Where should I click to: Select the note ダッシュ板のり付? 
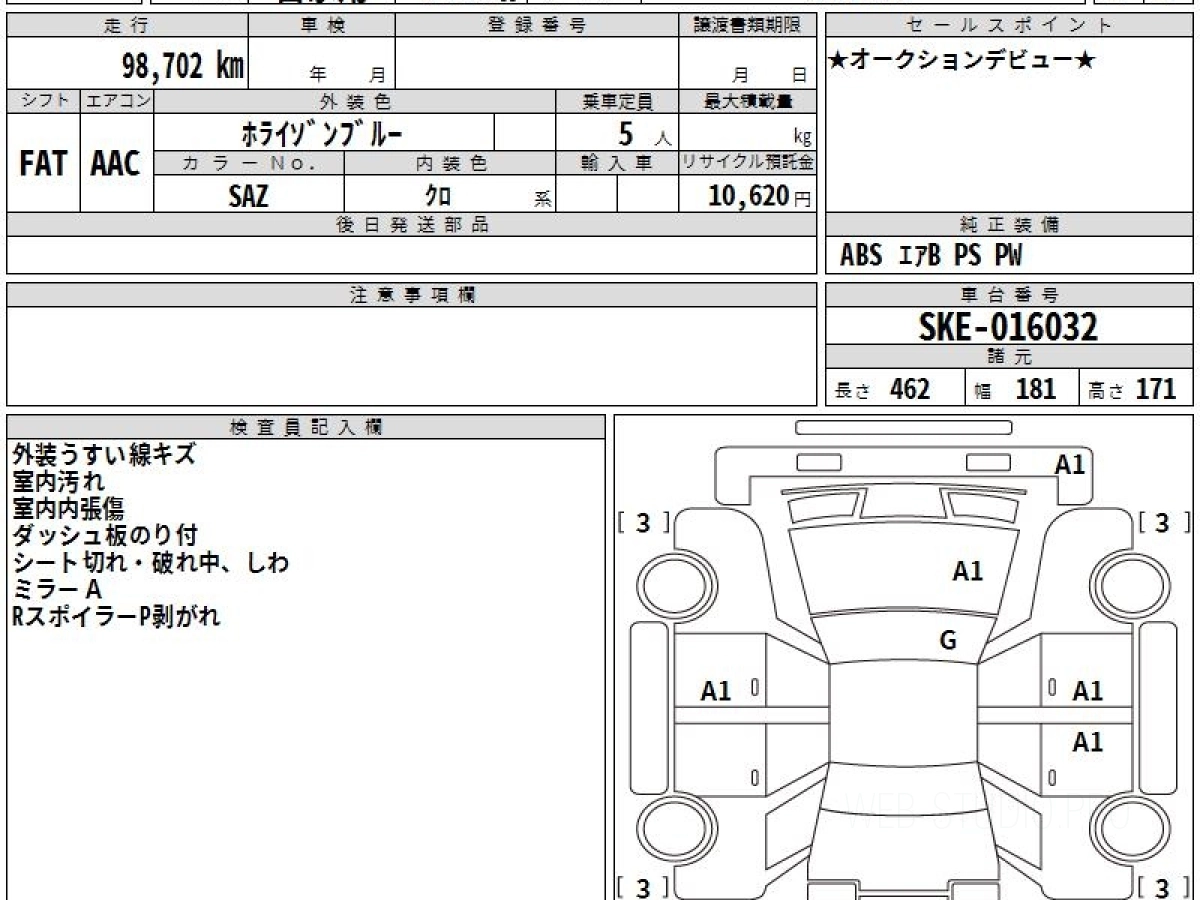pyautogui.click(x=105, y=536)
